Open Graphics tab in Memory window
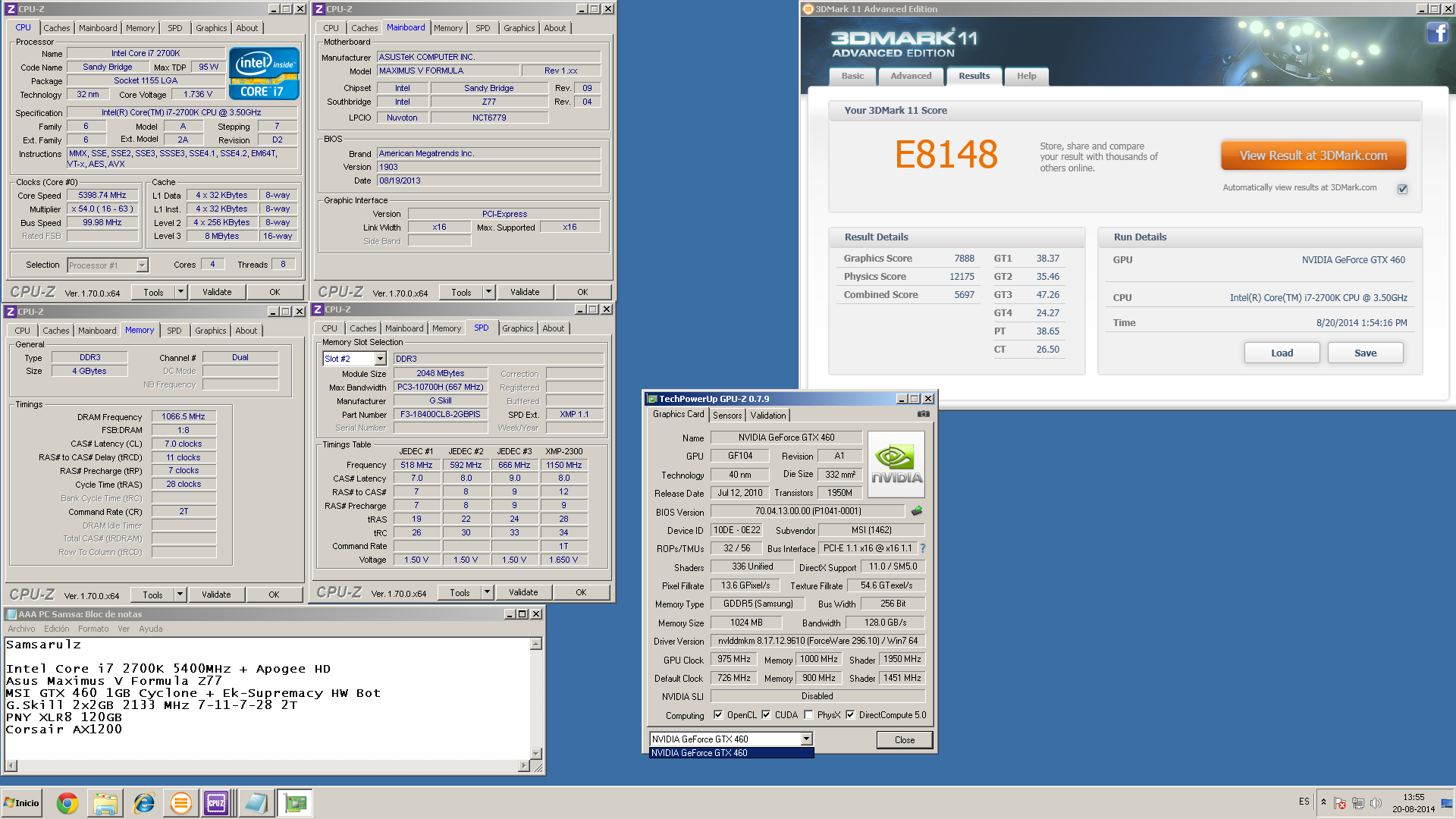This screenshot has height=819, width=1456. click(211, 331)
